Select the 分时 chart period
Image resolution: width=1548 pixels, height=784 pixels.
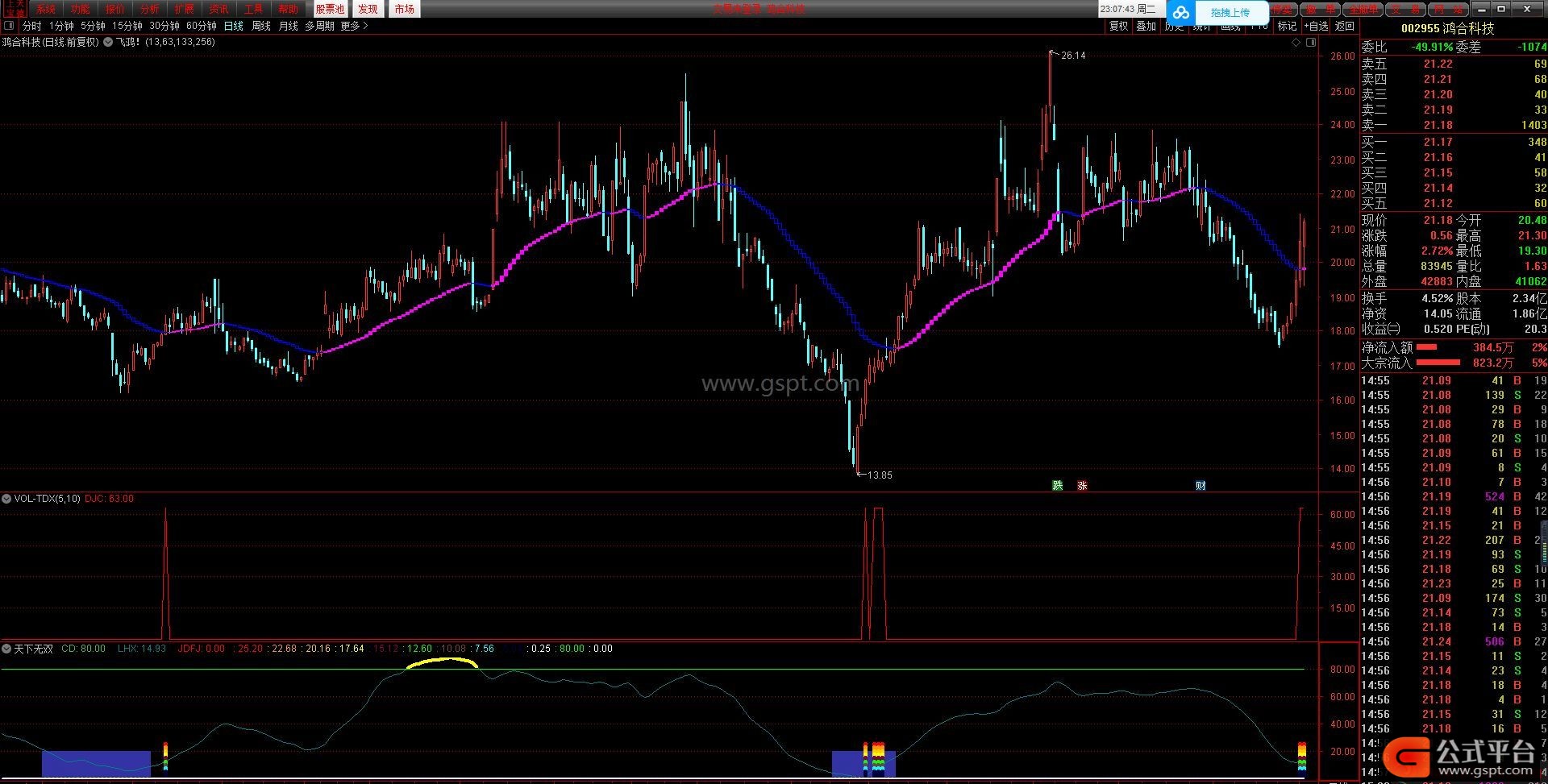(x=32, y=26)
